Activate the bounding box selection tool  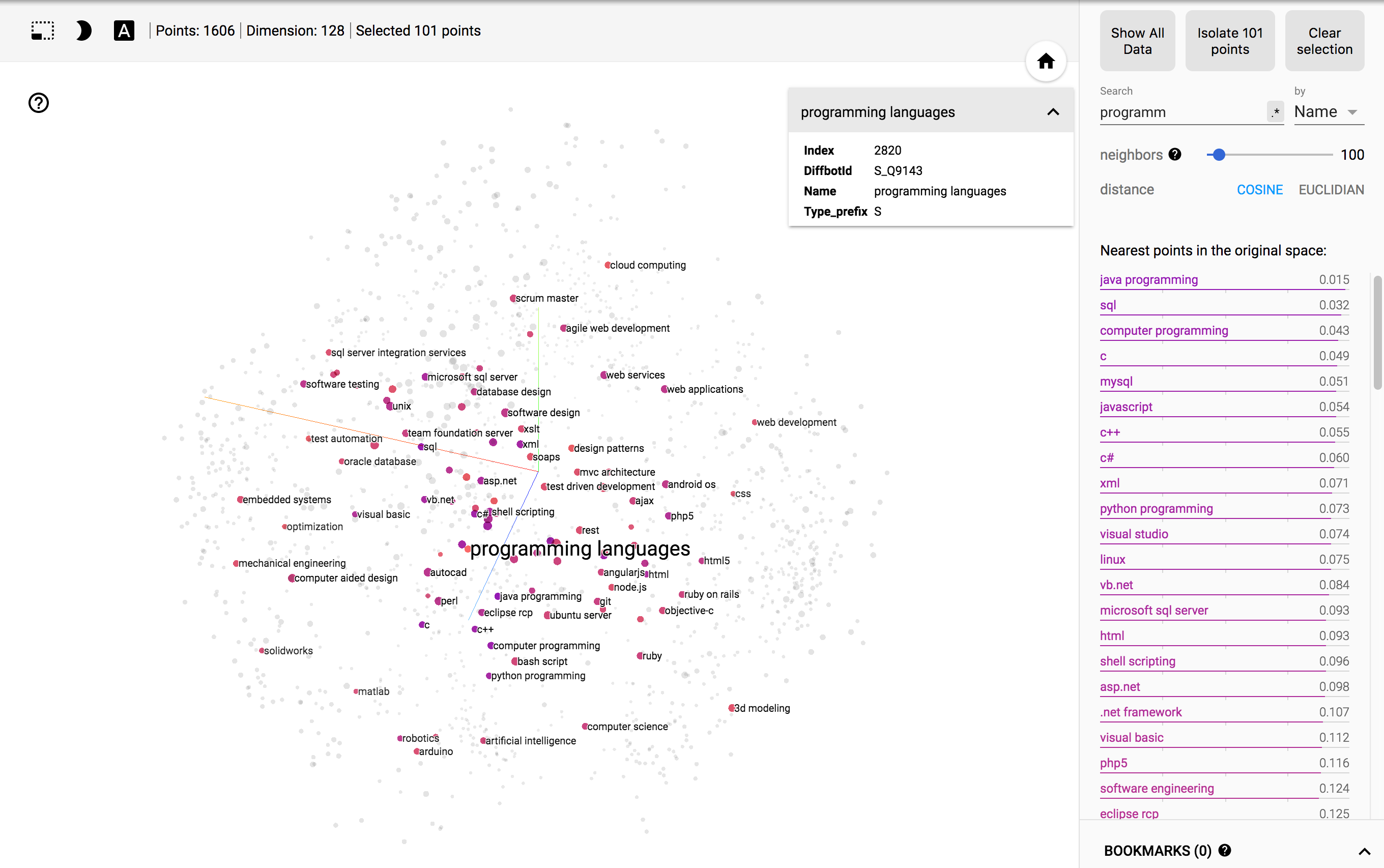pos(42,31)
